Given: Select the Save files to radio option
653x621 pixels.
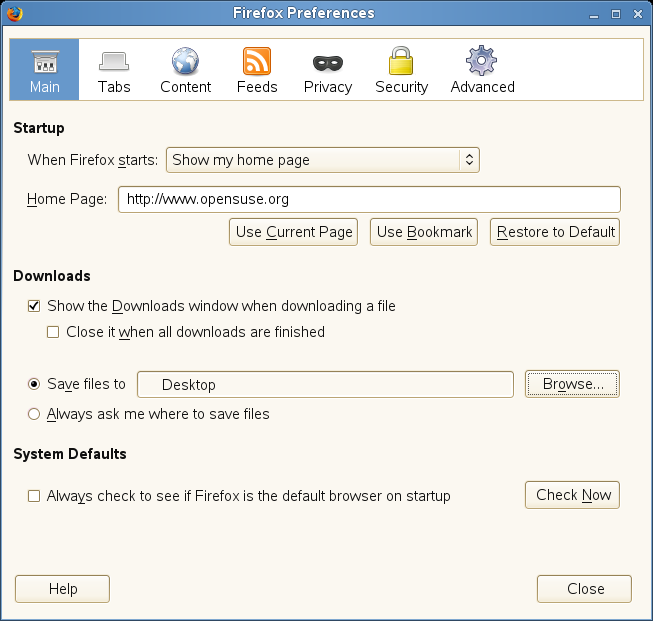Looking at the screenshot, I should pos(34,384).
